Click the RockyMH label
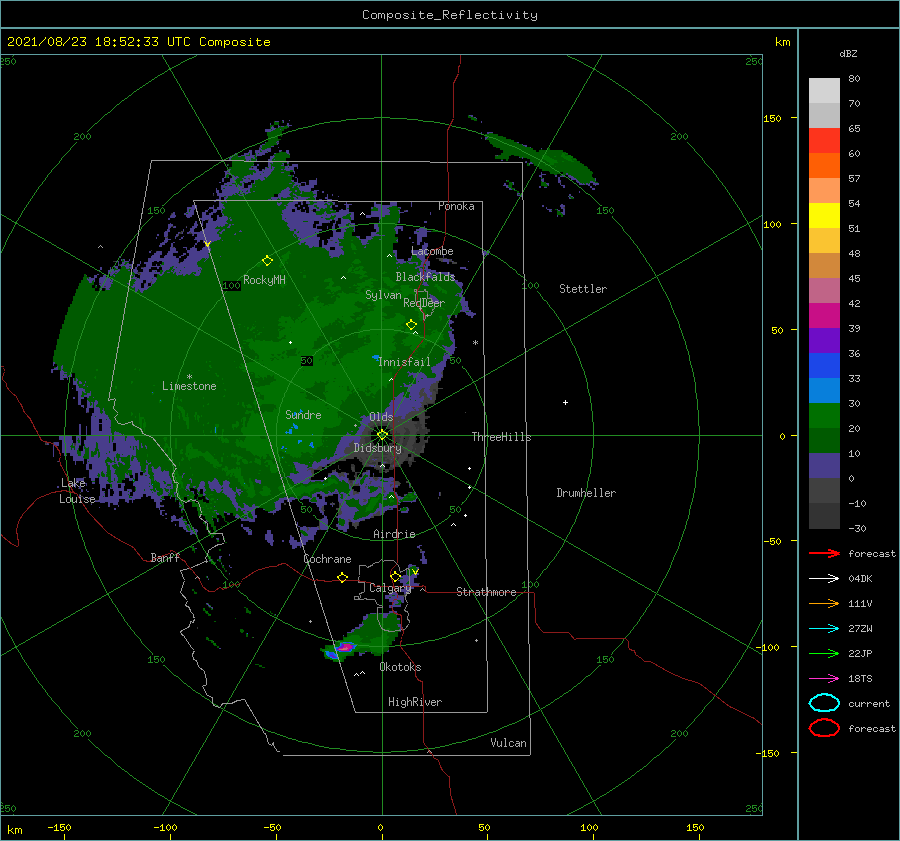The height and width of the screenshot is (841, 900). (264, 280)
